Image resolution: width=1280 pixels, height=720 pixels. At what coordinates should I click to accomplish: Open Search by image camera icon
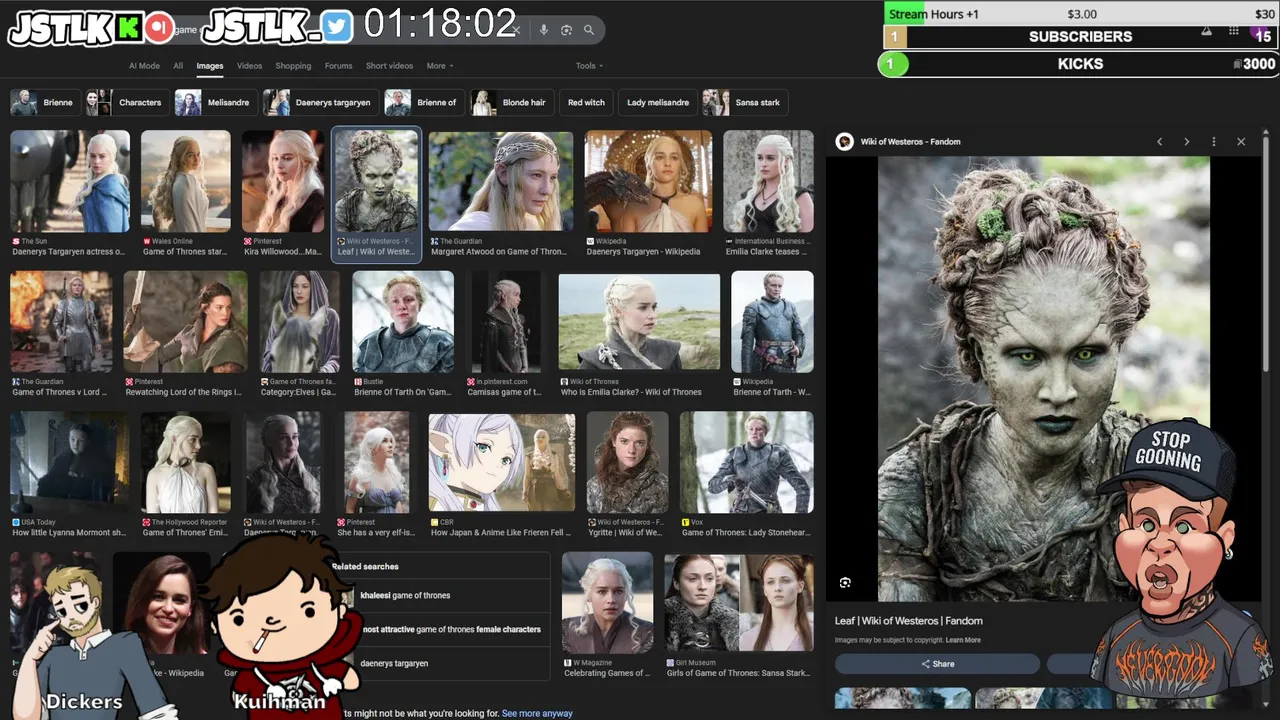566,30
